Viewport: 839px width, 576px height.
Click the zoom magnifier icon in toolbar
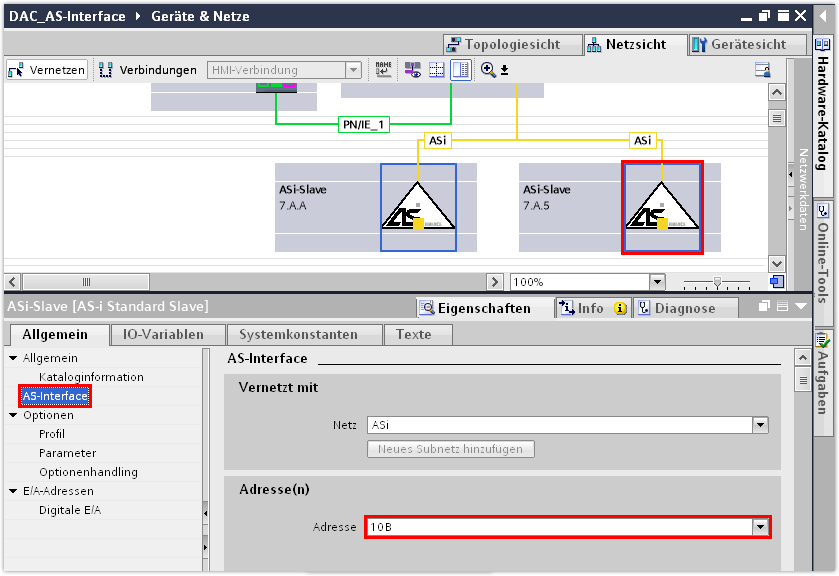pyautogui.click(x=488, y=69)
